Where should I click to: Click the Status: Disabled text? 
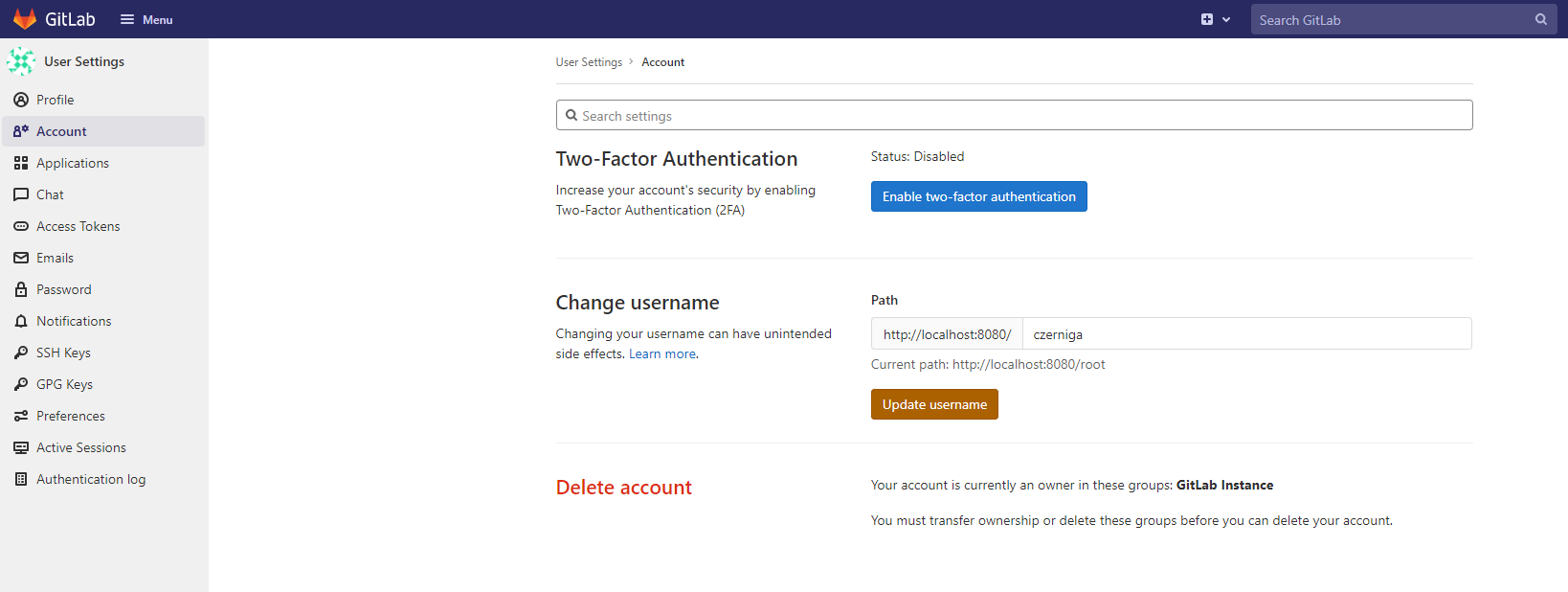point(917,156)
